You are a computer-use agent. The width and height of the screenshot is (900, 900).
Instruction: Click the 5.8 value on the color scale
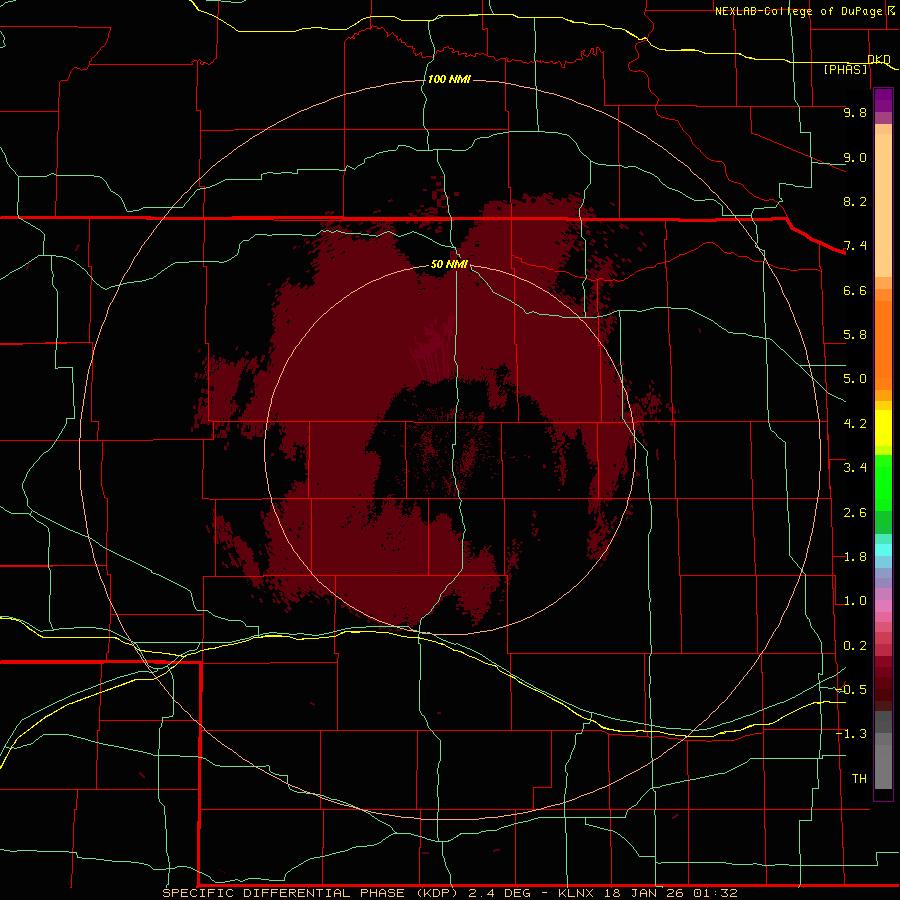855,335
